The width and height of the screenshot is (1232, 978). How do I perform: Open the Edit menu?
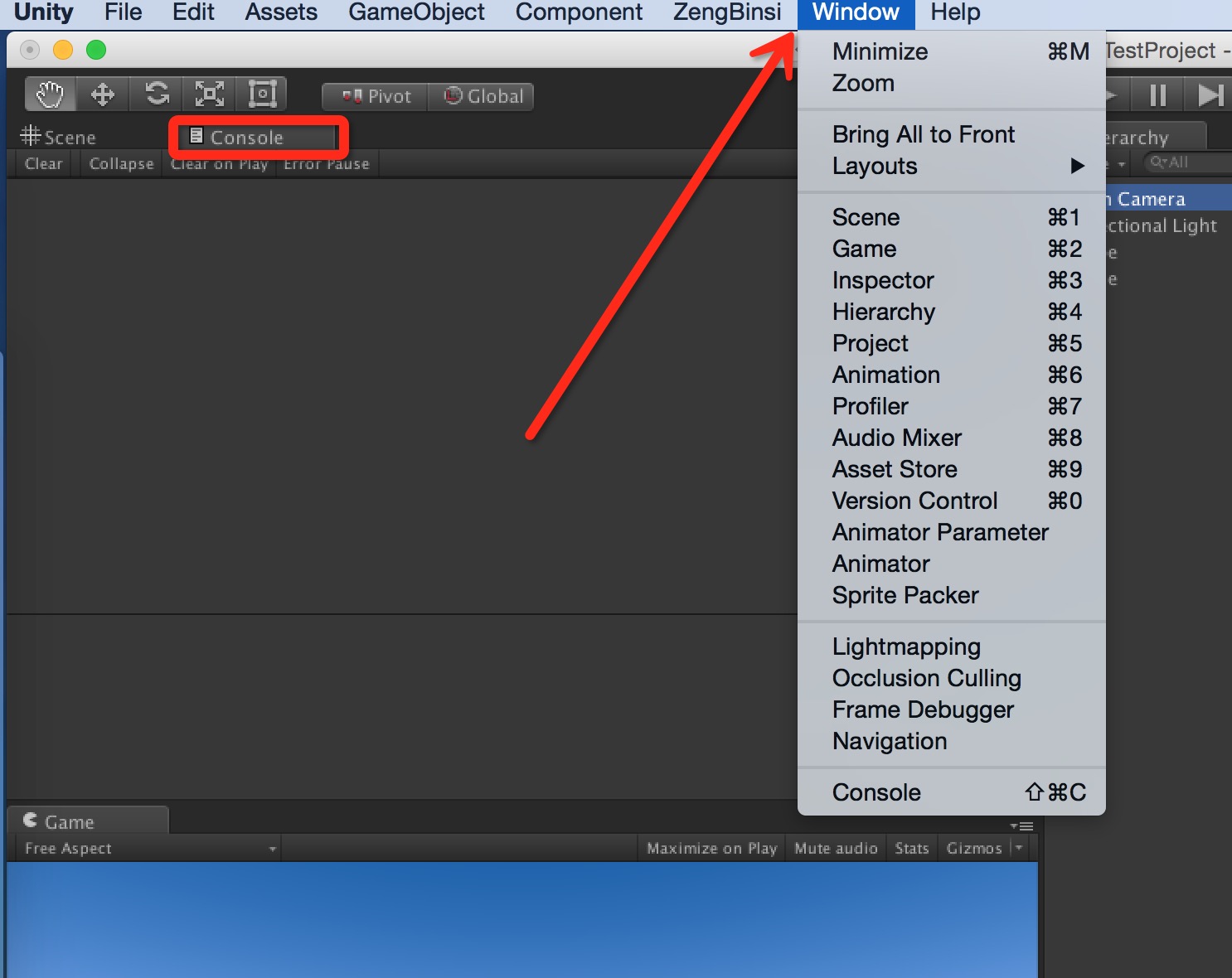(x=193, y=12)
